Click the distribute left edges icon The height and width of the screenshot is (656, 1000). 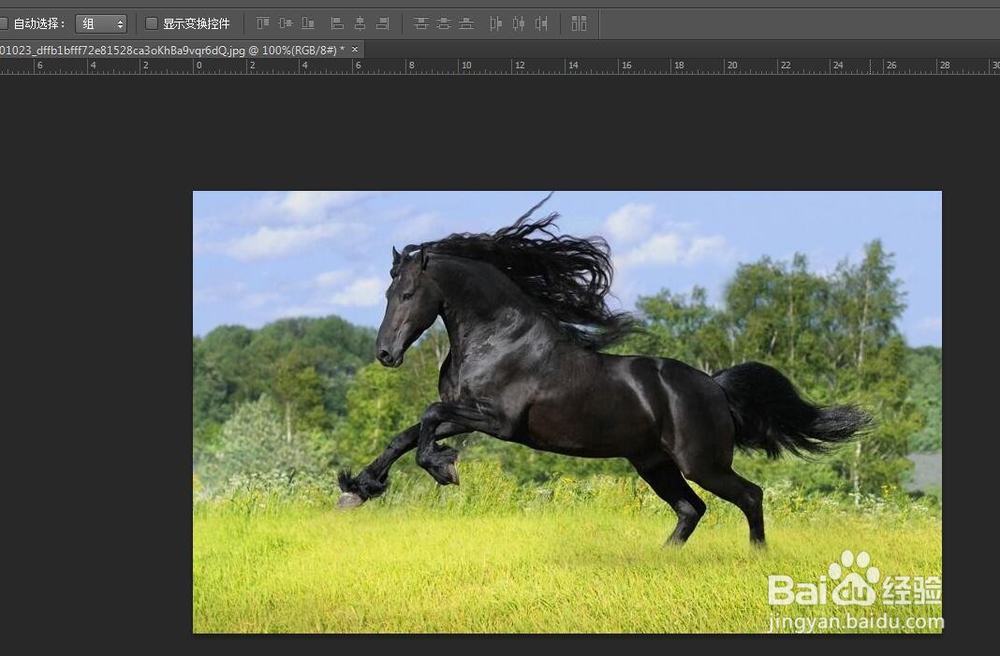pos(496,24)
